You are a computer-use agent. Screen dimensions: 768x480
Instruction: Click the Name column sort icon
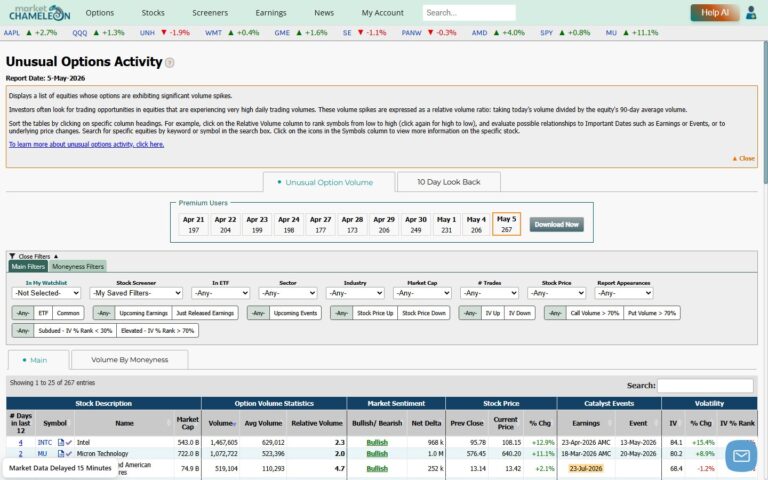[169, 423]
